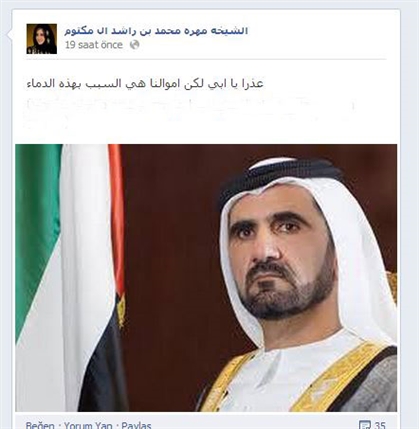Screen dimensions: 419x429
Task: Click 'Paylaş' to share the post
Action: tap(136, 425)
